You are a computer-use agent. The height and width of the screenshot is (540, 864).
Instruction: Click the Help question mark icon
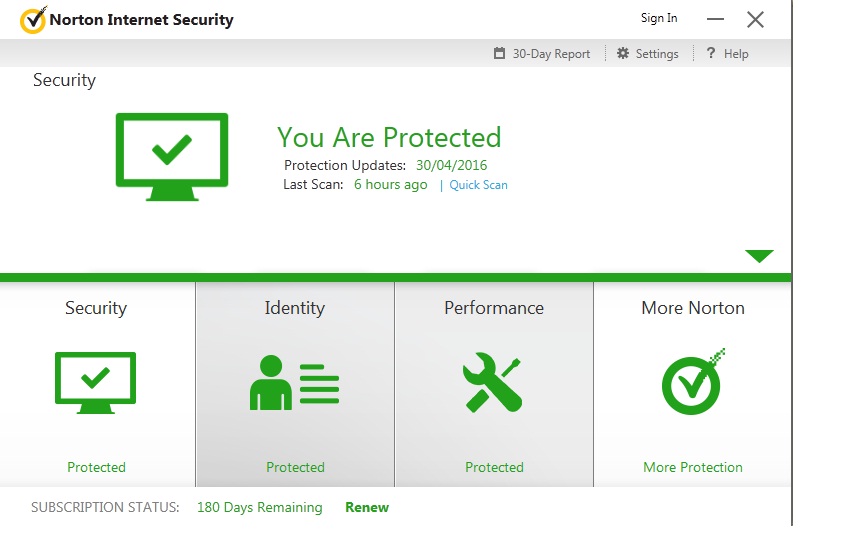tap(711, 53)
